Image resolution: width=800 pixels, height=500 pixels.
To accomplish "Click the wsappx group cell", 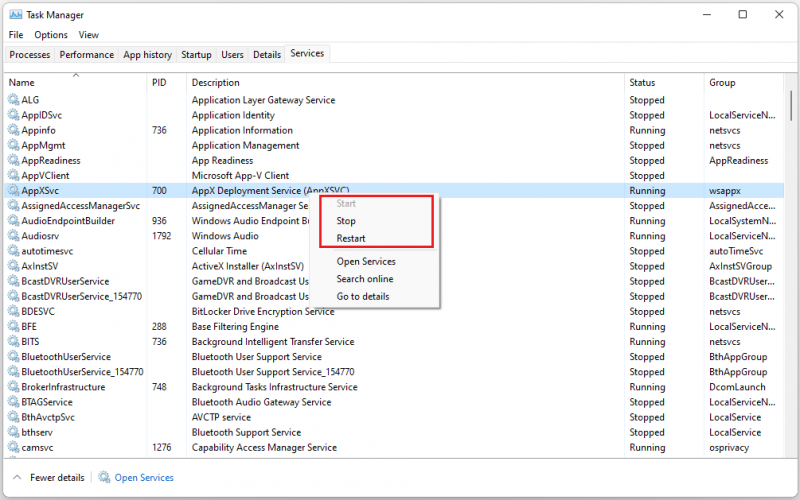I will (x=724, y=190).
